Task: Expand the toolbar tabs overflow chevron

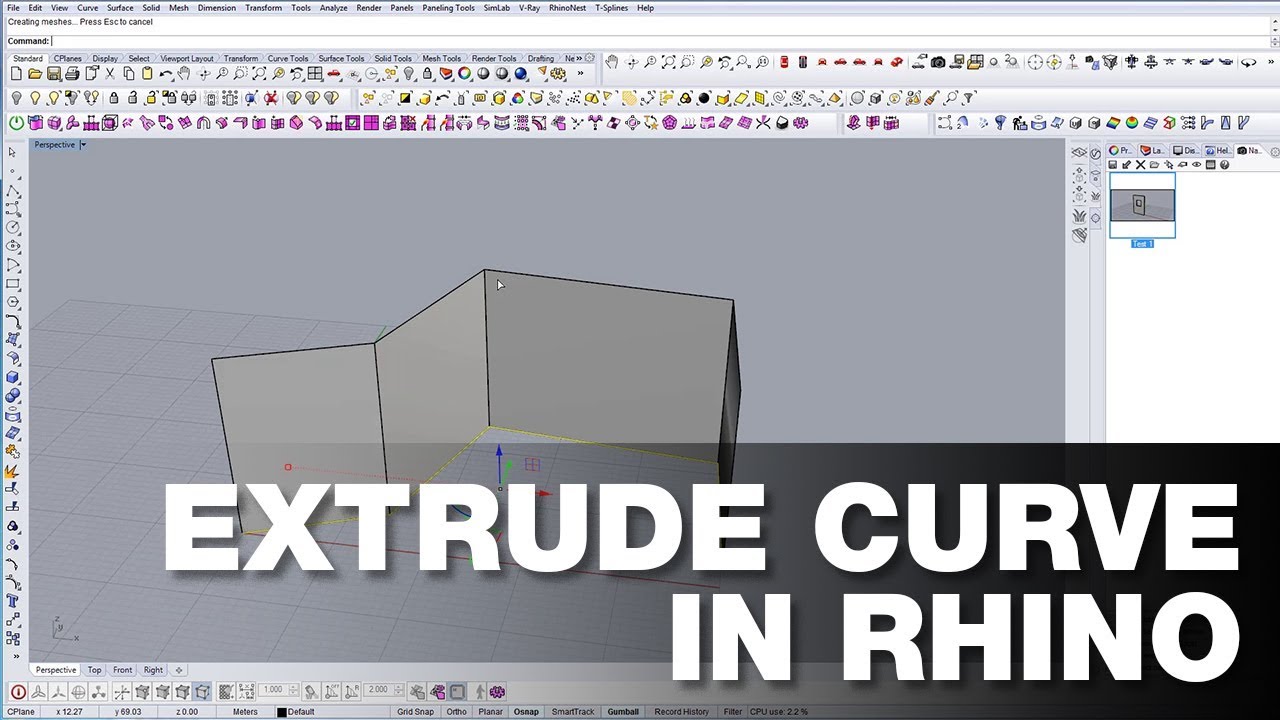Action: click(x=578, y=58)
